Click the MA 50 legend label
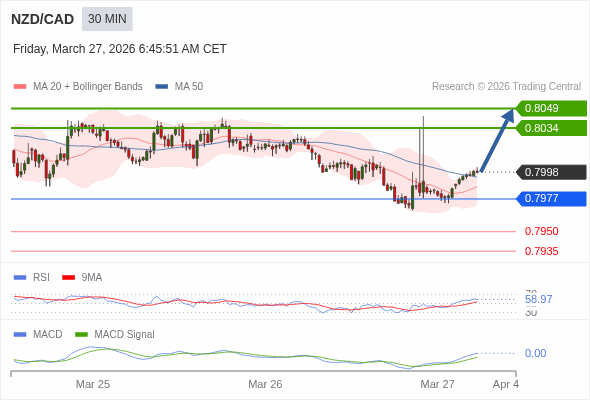 click(189, 87)
